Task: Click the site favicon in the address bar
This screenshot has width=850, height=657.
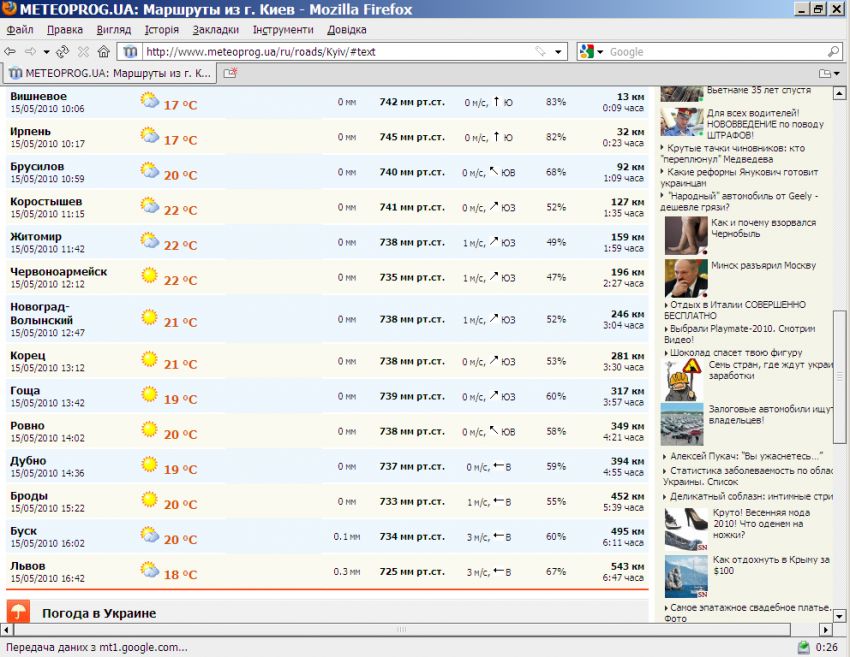Action: (x=131, y=51)
